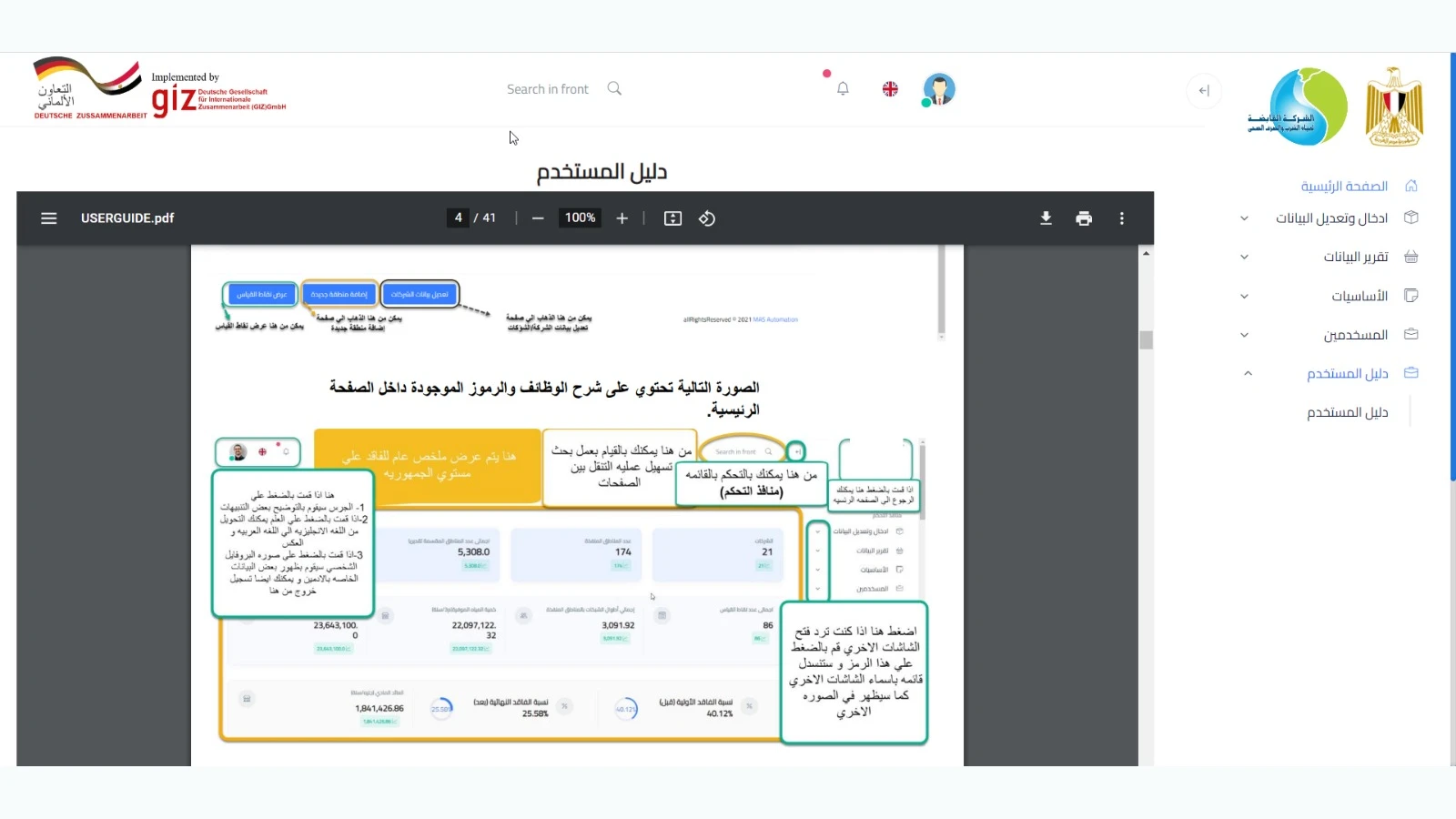Click the دليل المستخدم page heading

(x=602, y=172)
